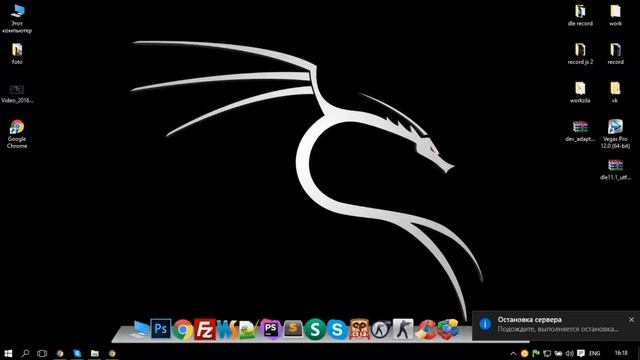
Task: Open CCleaner from the dock
Action: 425,329
